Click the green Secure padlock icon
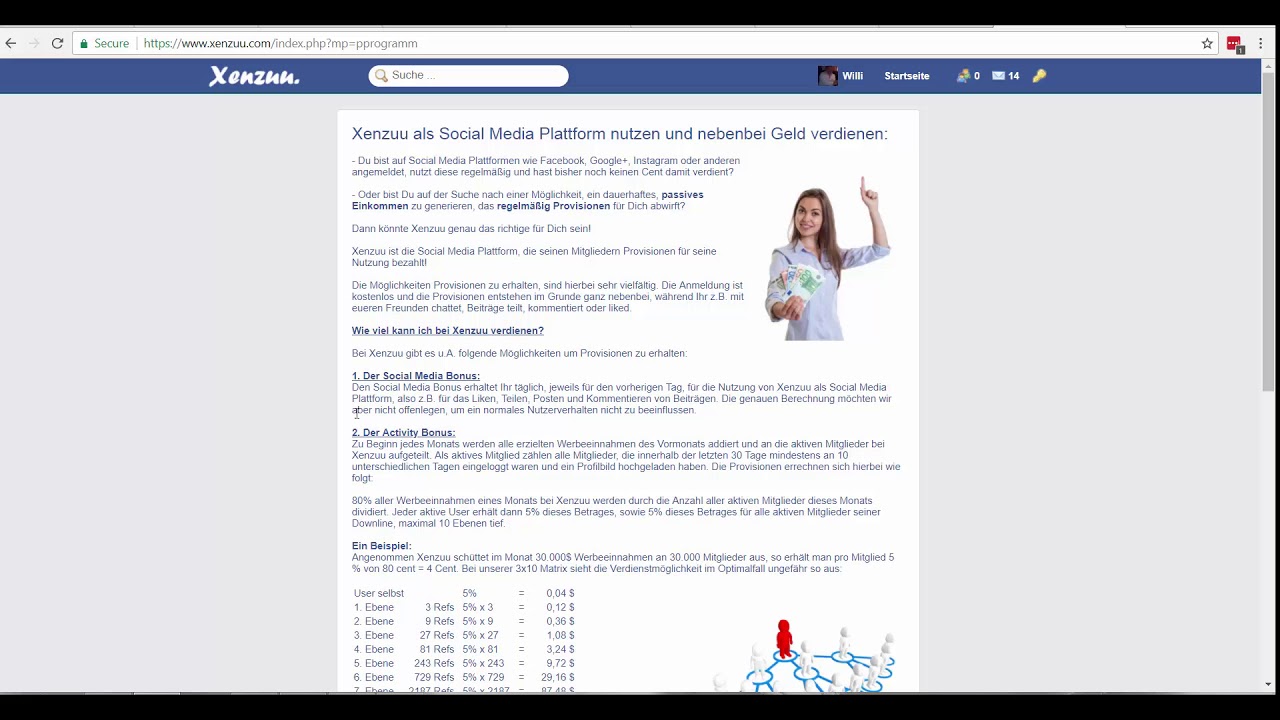1280x720 pixels. click(x=84, y=43)
